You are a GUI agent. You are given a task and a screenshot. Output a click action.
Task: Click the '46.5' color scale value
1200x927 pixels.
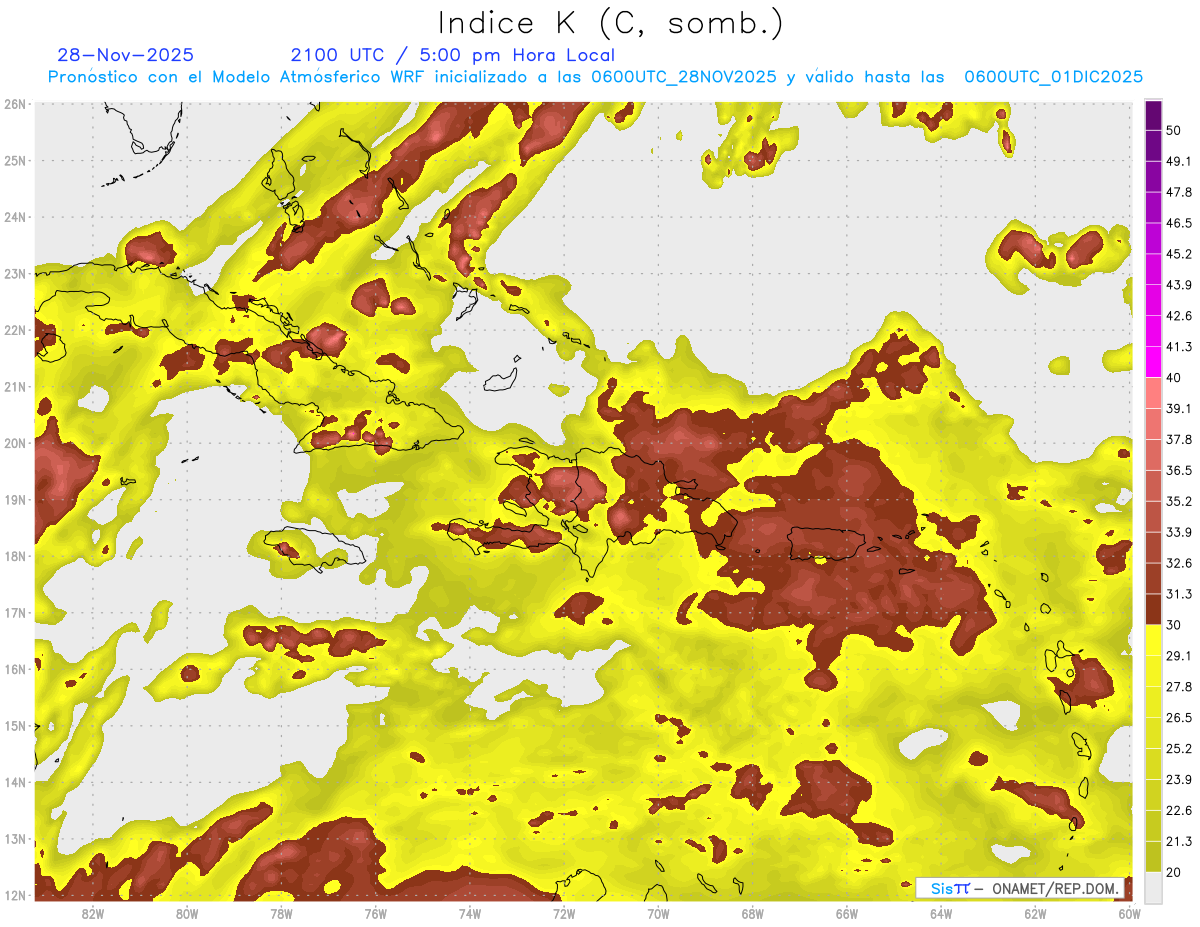(x=1178, y=223)
